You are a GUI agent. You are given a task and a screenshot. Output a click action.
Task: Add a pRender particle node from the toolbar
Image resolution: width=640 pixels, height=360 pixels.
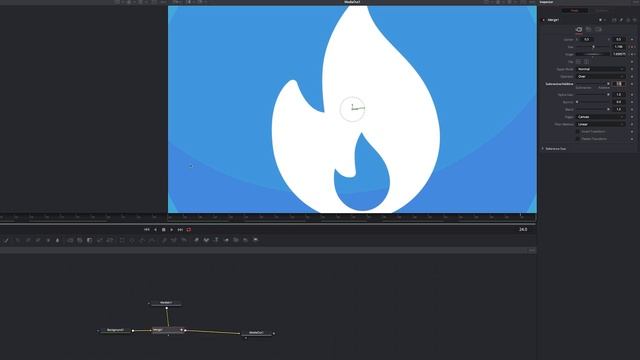click(184, 240)
